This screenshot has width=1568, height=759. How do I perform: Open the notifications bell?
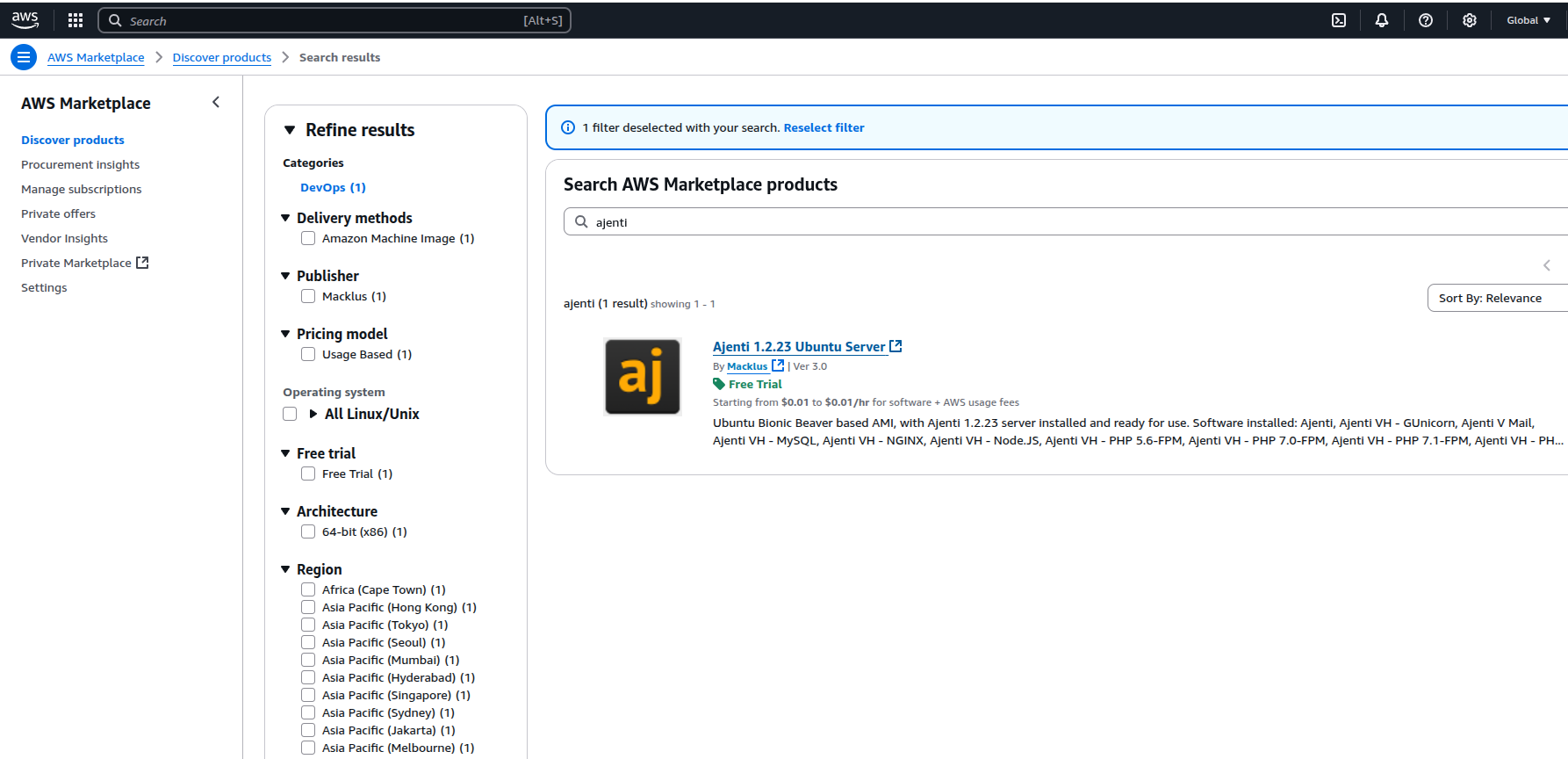tap(1382, 20)
